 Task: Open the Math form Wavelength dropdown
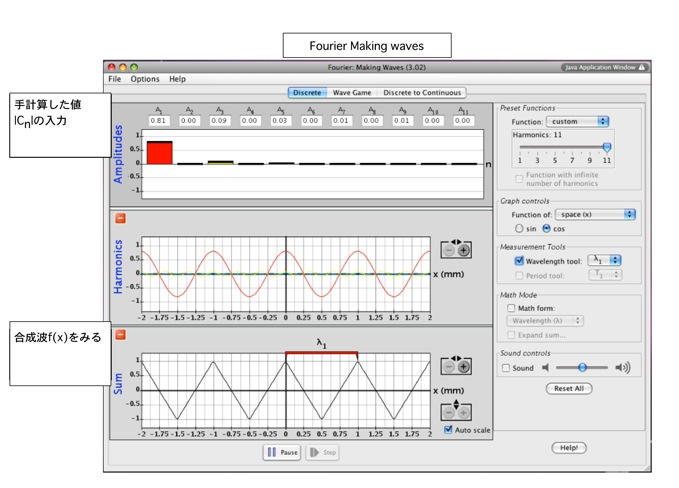coord(545,321)
